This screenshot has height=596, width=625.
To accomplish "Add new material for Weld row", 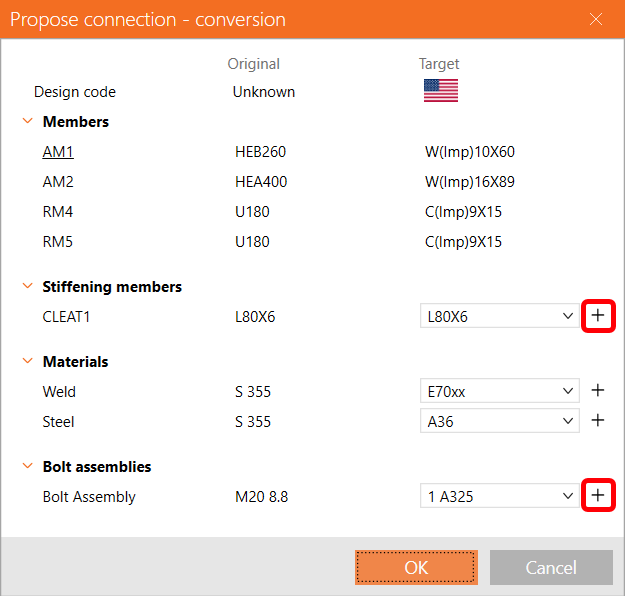I will click(598, 391).
